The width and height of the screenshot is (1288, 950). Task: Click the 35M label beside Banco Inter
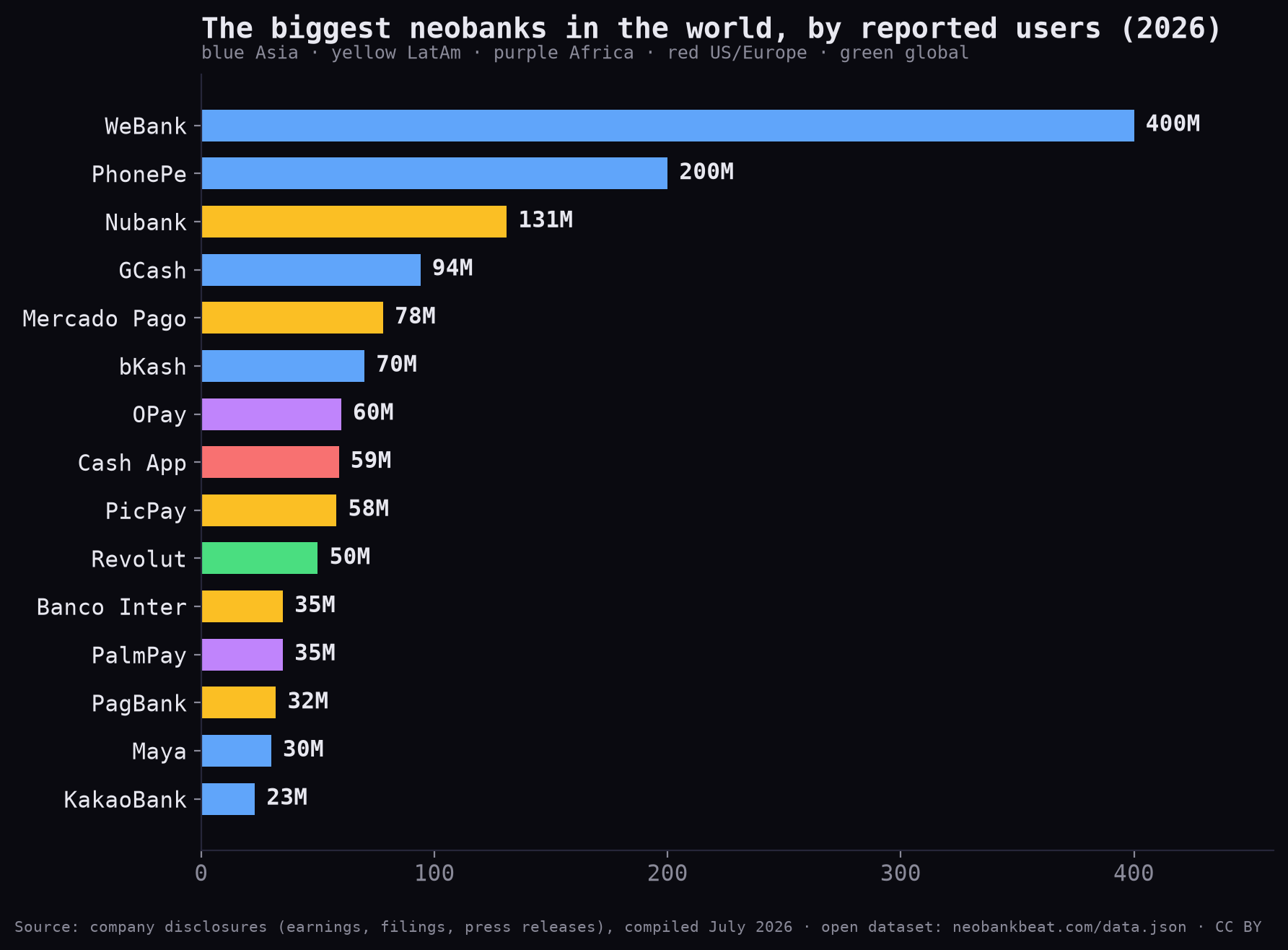pyautogui.click(x=315, y=605)
